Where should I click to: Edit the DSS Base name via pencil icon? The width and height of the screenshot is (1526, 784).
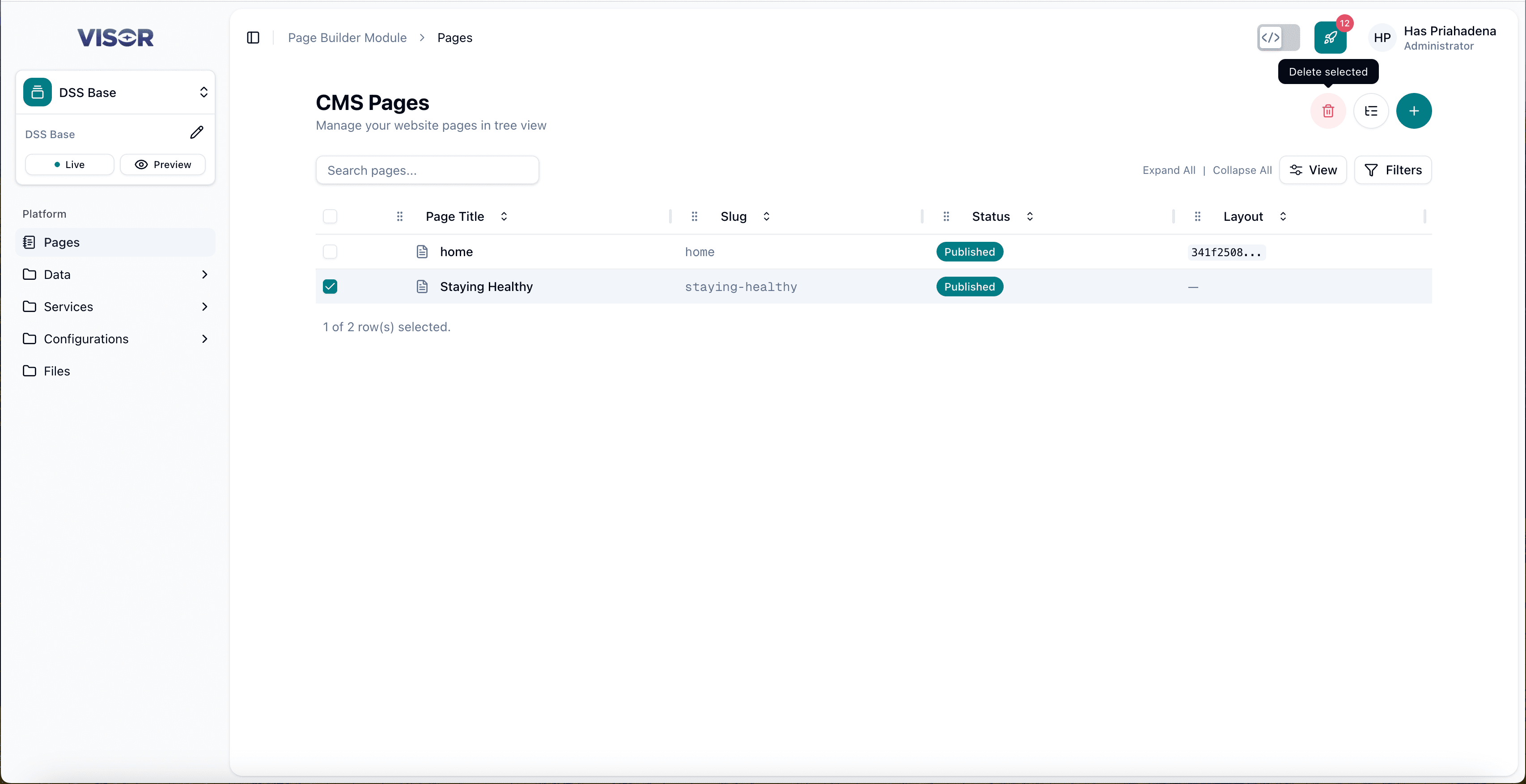[197, 133]
